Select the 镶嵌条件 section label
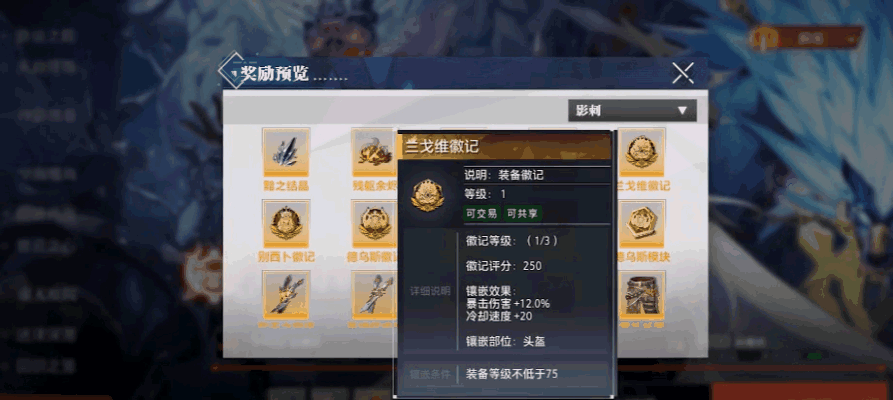893x400 pixels. tap(430, 374)
